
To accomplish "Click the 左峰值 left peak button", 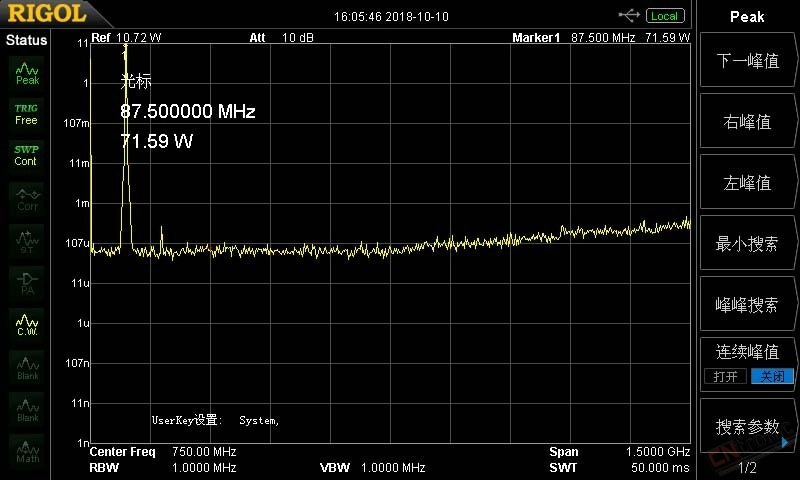I will (x=747, y=182).
